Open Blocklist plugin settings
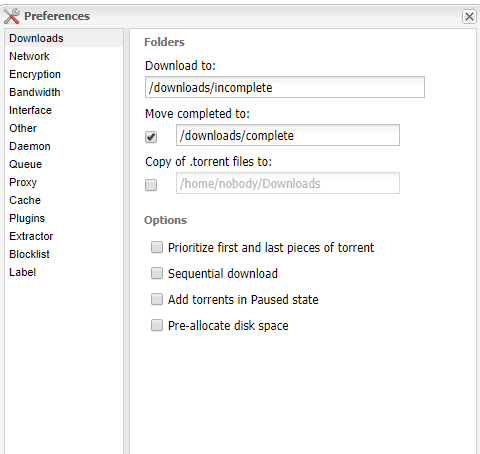Screen dimensions: 480x454 coord(64,254)
